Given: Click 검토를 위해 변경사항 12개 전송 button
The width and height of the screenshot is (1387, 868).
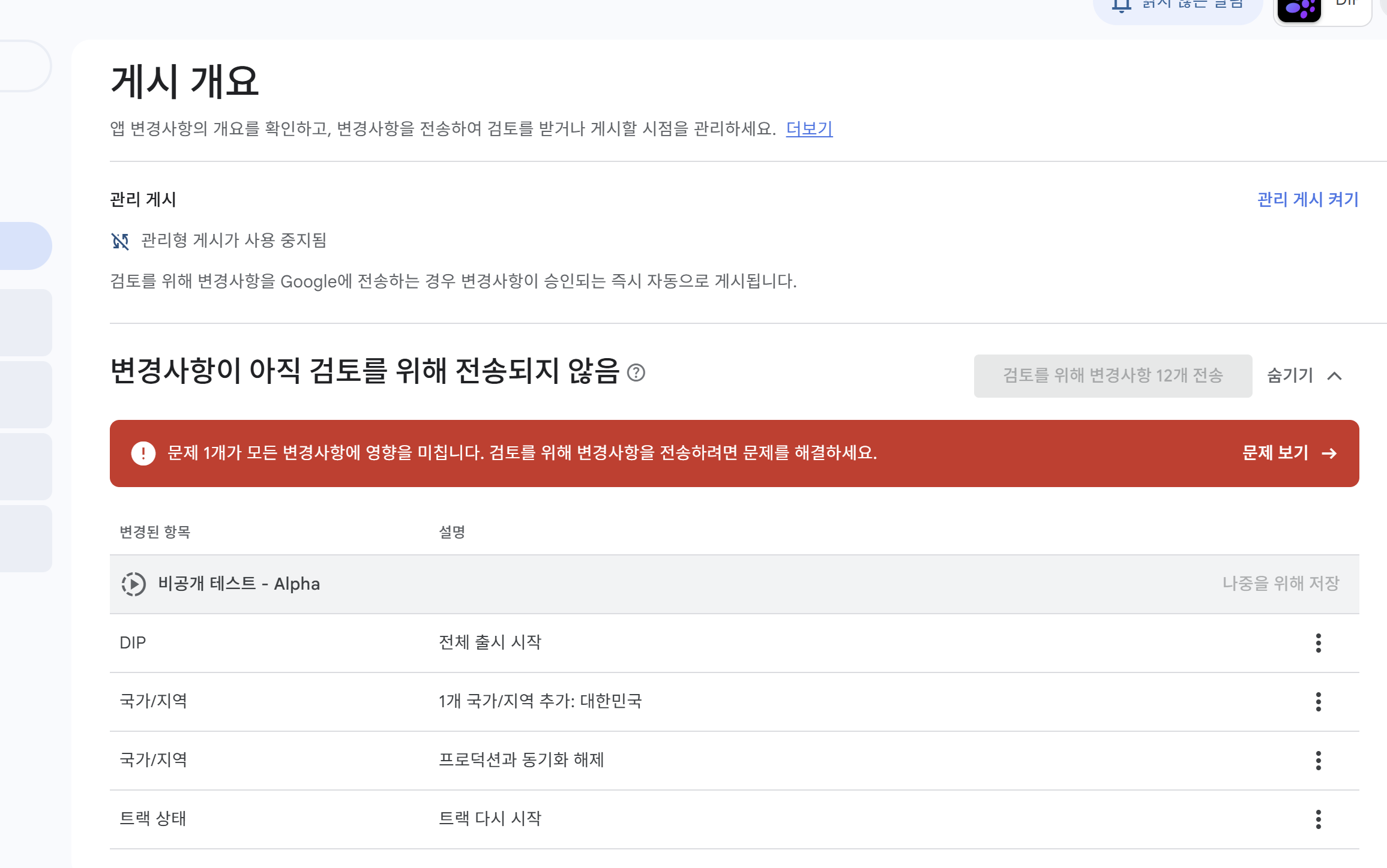Looking at the screenshot, I should click(1112, 376).
